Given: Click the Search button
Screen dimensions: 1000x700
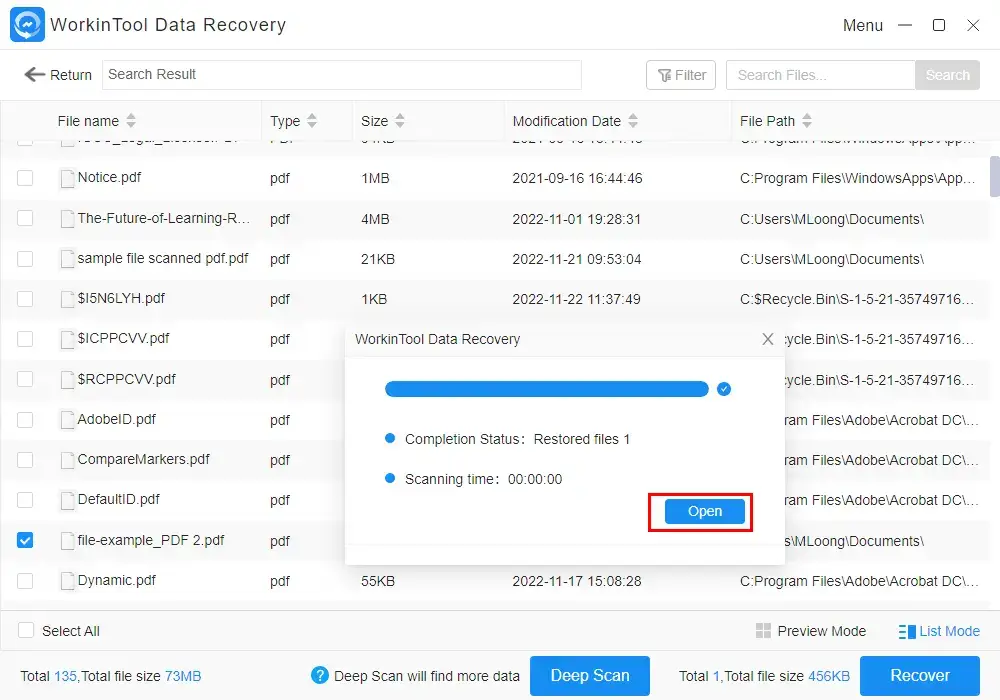Looking at the screenshot, I should click(947, 75).
